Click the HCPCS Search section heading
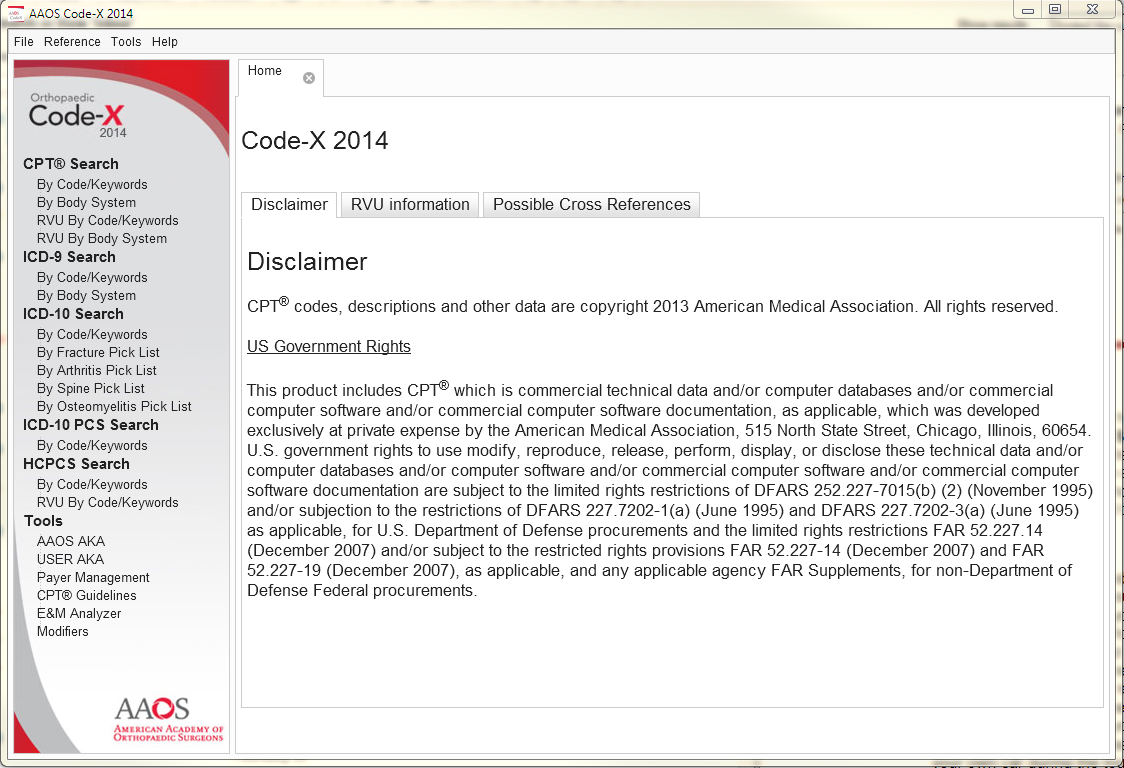Screen dimensions: 1124x768 77,464
